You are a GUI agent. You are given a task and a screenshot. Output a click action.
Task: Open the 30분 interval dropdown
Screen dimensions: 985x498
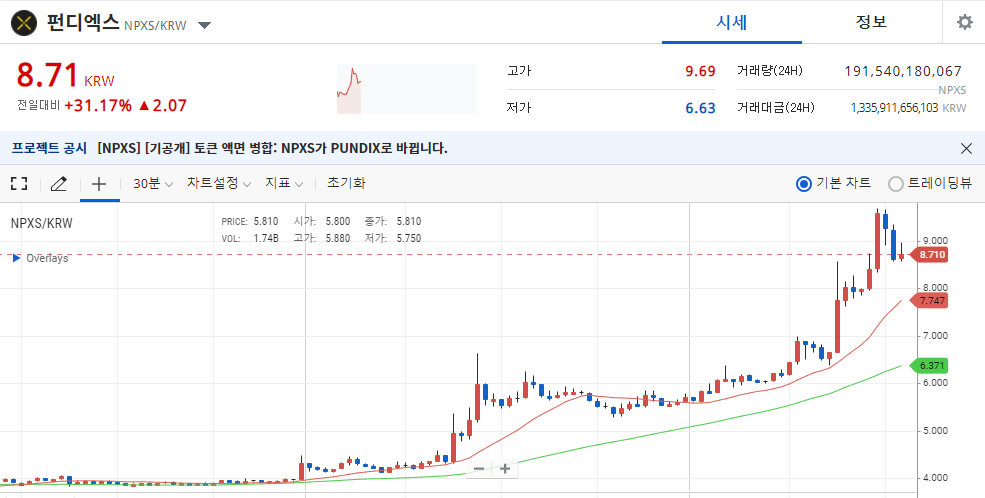pyautogui.click(x=153, y=183)
